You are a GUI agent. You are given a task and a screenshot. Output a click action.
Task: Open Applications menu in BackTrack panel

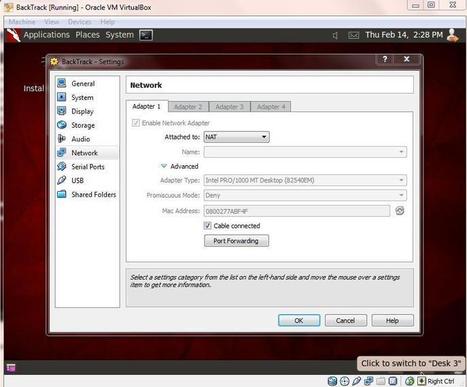(x=47, y=35)
